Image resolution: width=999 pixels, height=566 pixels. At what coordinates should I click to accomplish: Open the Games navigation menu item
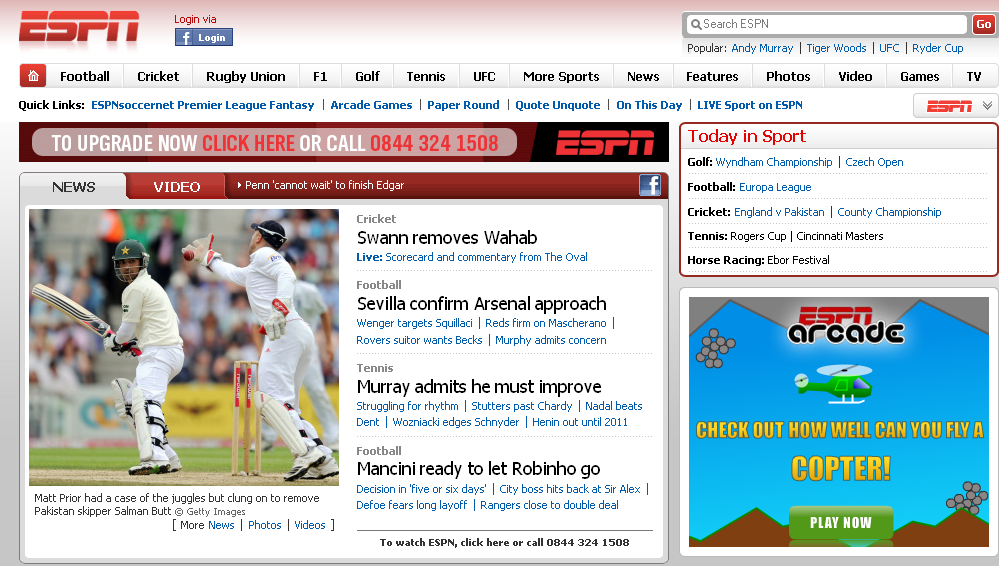click(x=919, y=76)
